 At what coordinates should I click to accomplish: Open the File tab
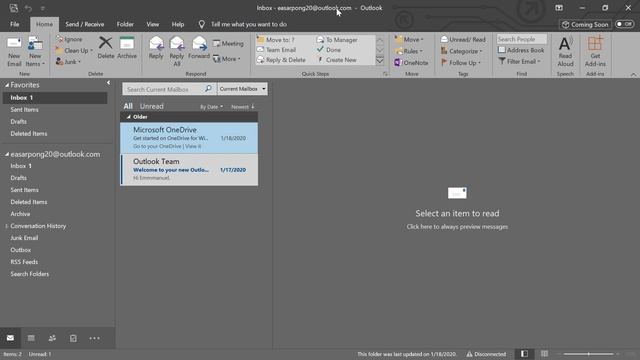point(15,24)
